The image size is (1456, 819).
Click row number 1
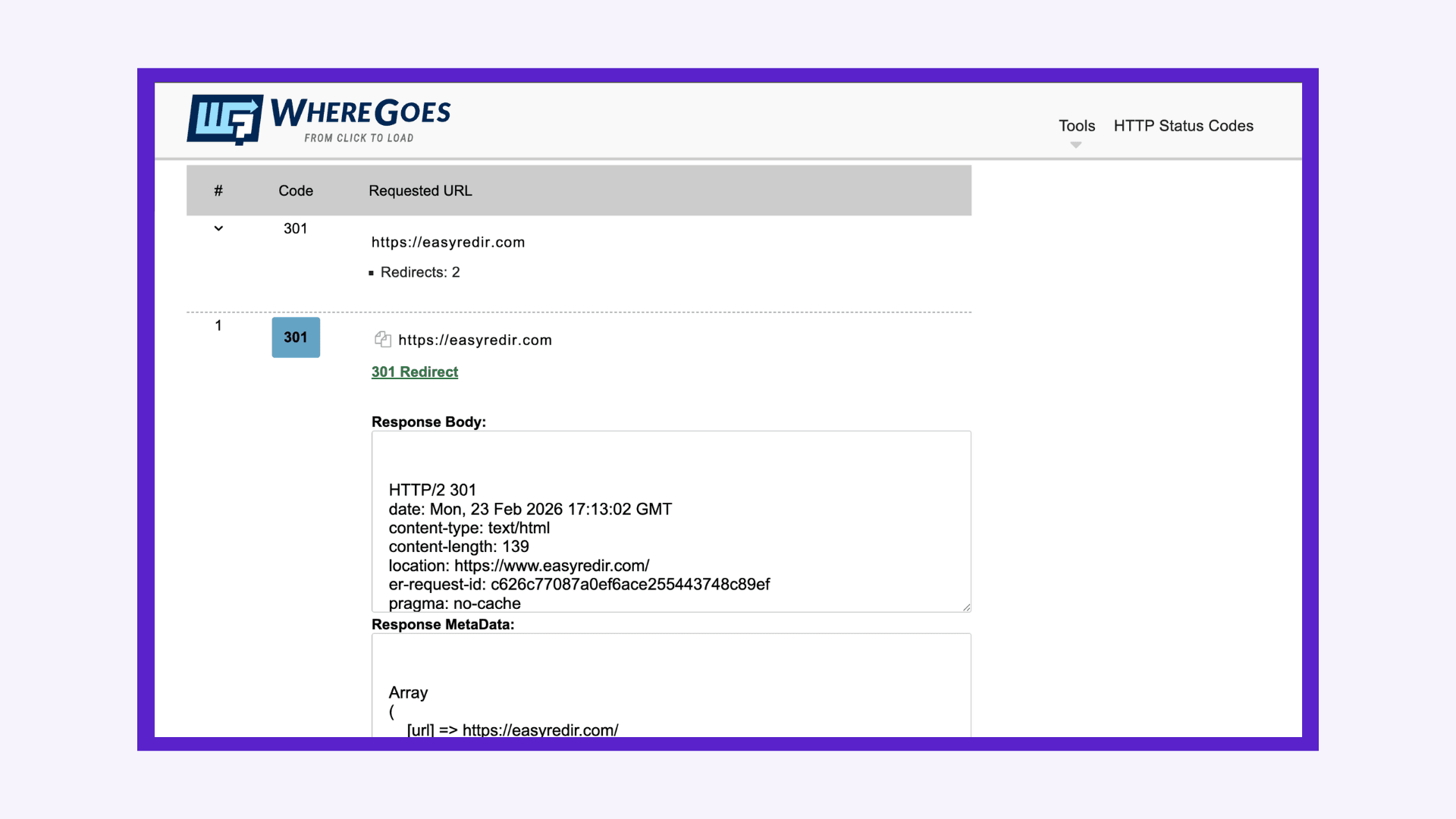tap(218, 325)
